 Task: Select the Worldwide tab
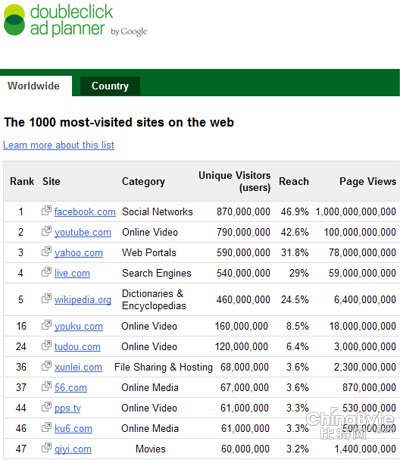click(x=34, y=86)
